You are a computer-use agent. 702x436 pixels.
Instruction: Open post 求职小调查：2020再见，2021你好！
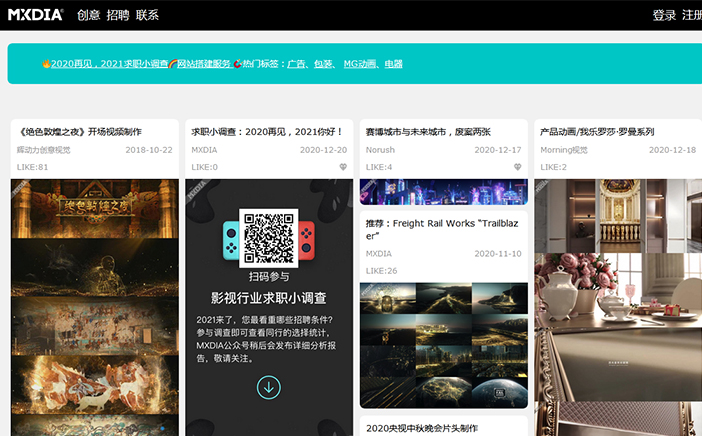[267, 132]
